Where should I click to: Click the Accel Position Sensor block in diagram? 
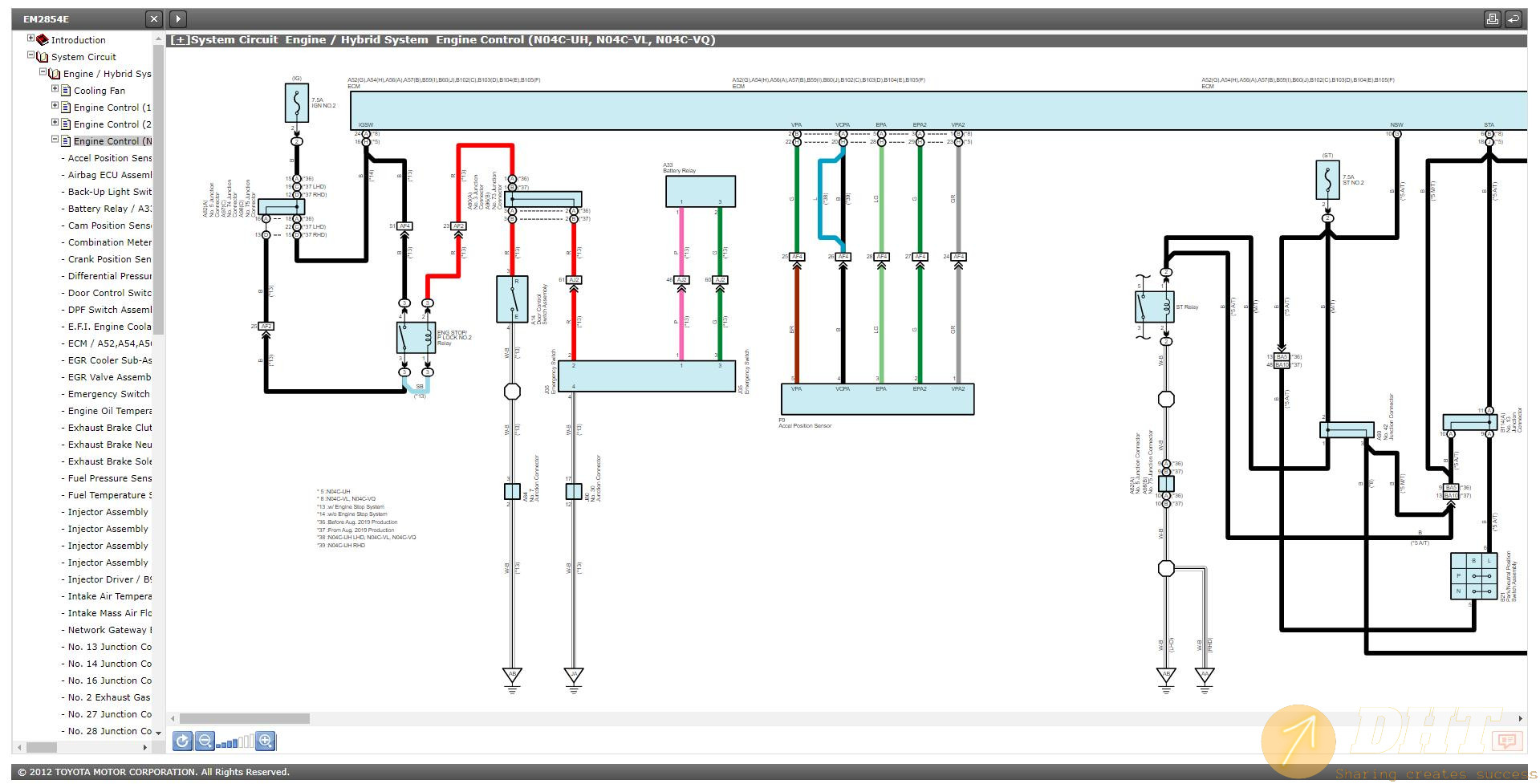(877, 399)
